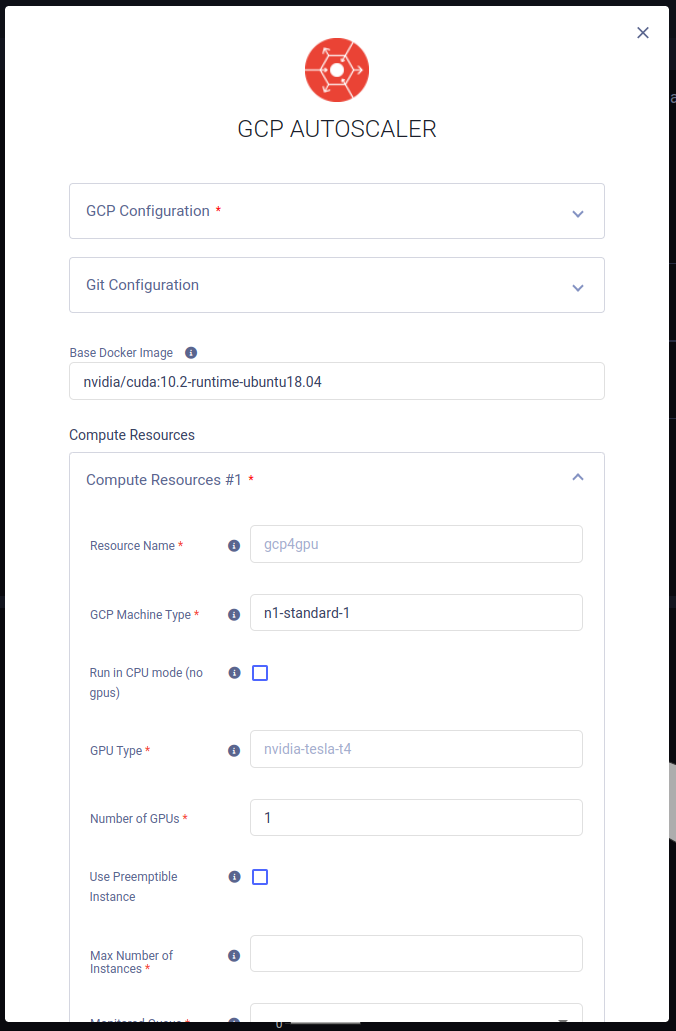Close the GCP Autoscaler dialog
676x1031 pixels.
pos(643,33)
